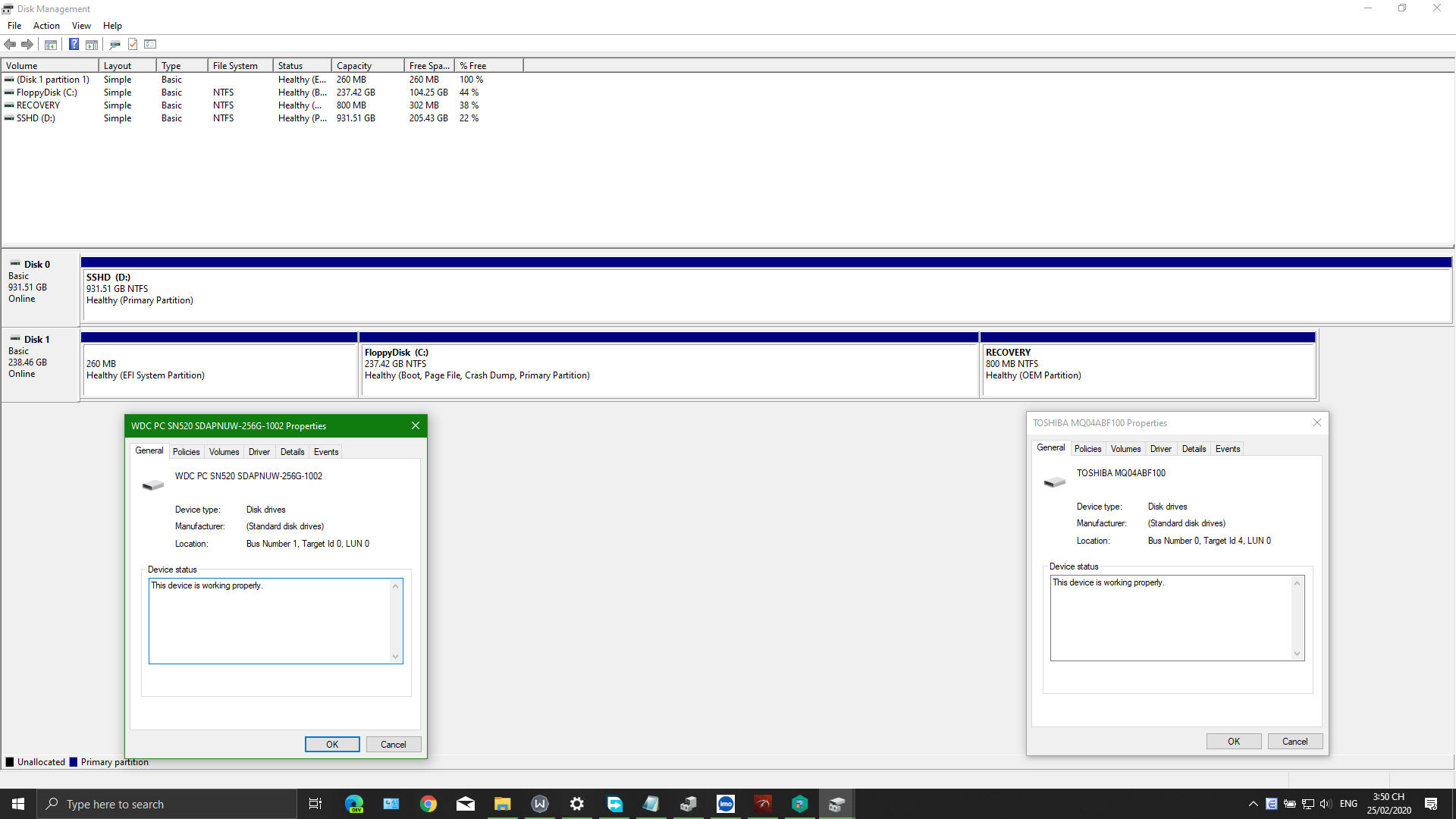1456x819 pixels.
Task: Open the Action Center notifications icon
Action: click(1431, 804)
